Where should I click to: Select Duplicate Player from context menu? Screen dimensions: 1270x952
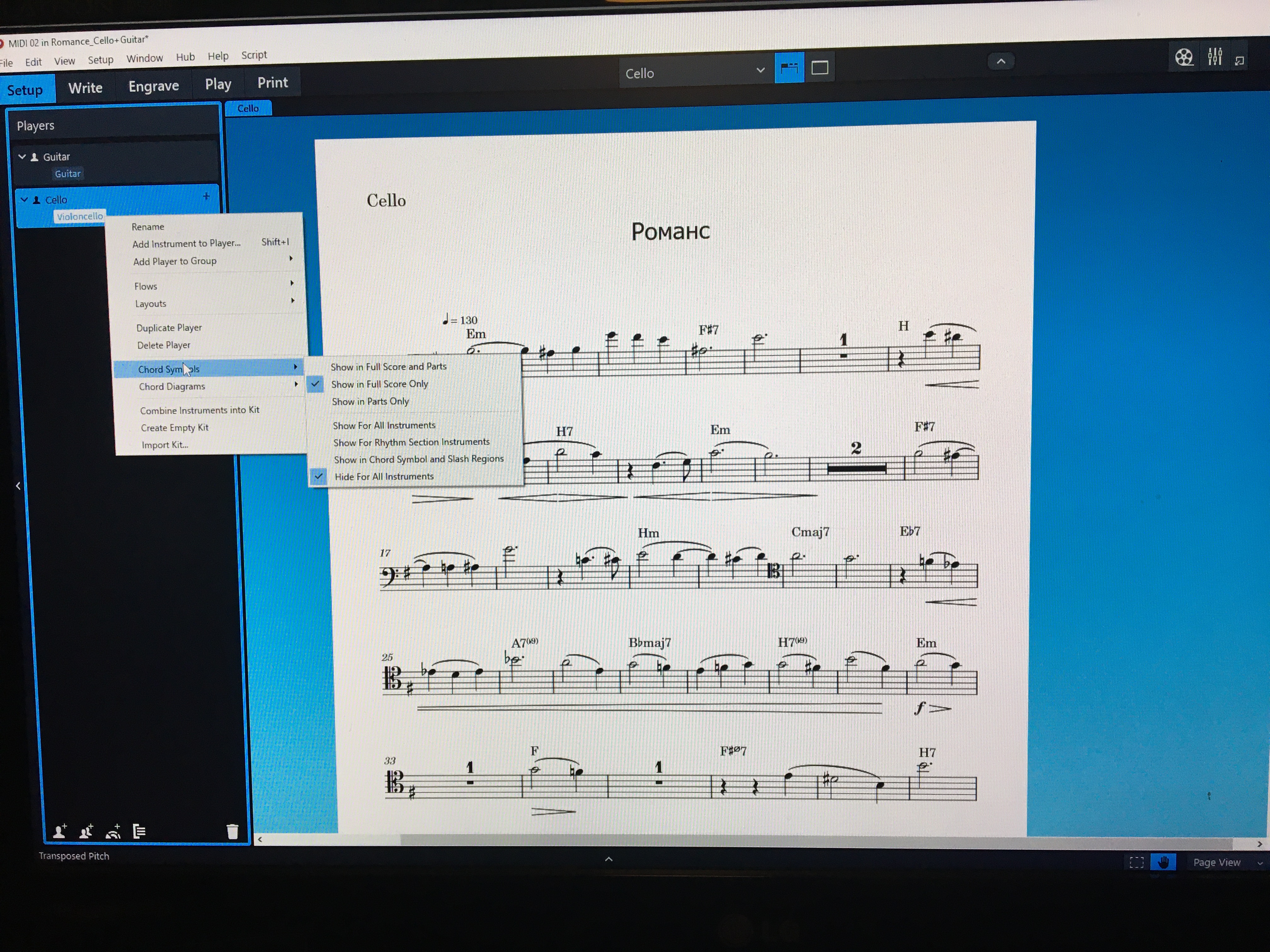[169, 328]
